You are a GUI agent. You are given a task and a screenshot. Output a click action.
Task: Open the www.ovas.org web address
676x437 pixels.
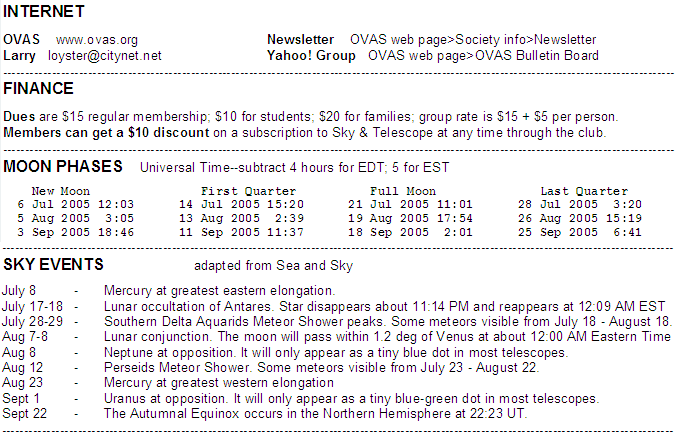(x=97, y=40)
